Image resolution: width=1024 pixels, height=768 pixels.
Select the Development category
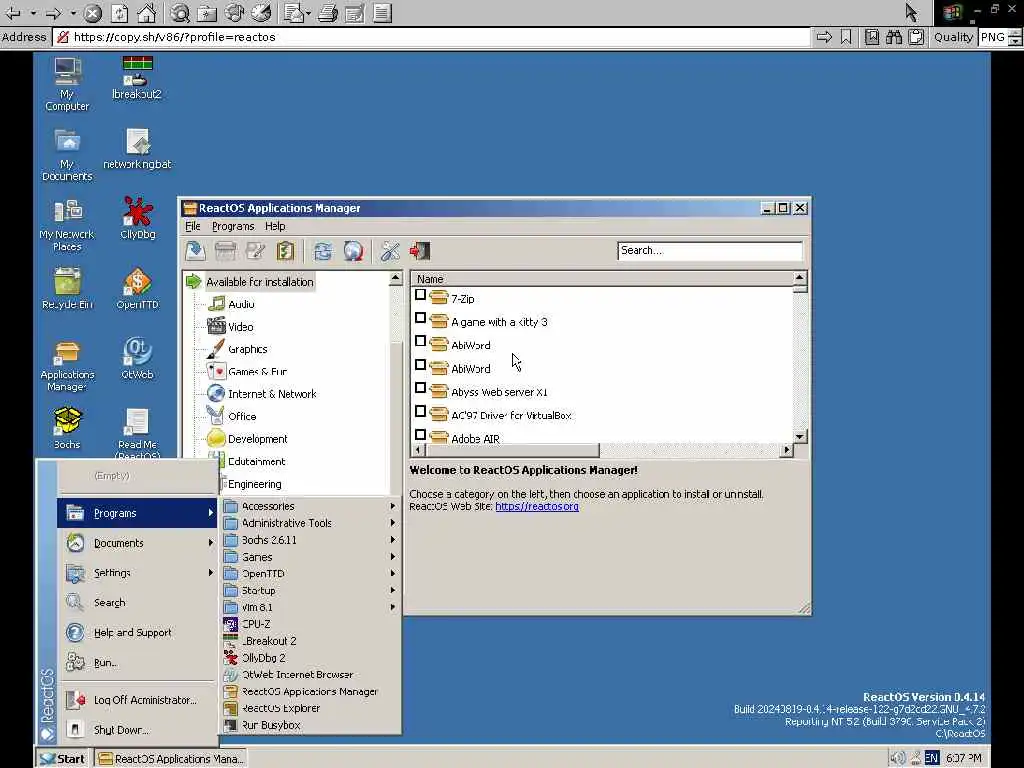(x=248, y=439)
